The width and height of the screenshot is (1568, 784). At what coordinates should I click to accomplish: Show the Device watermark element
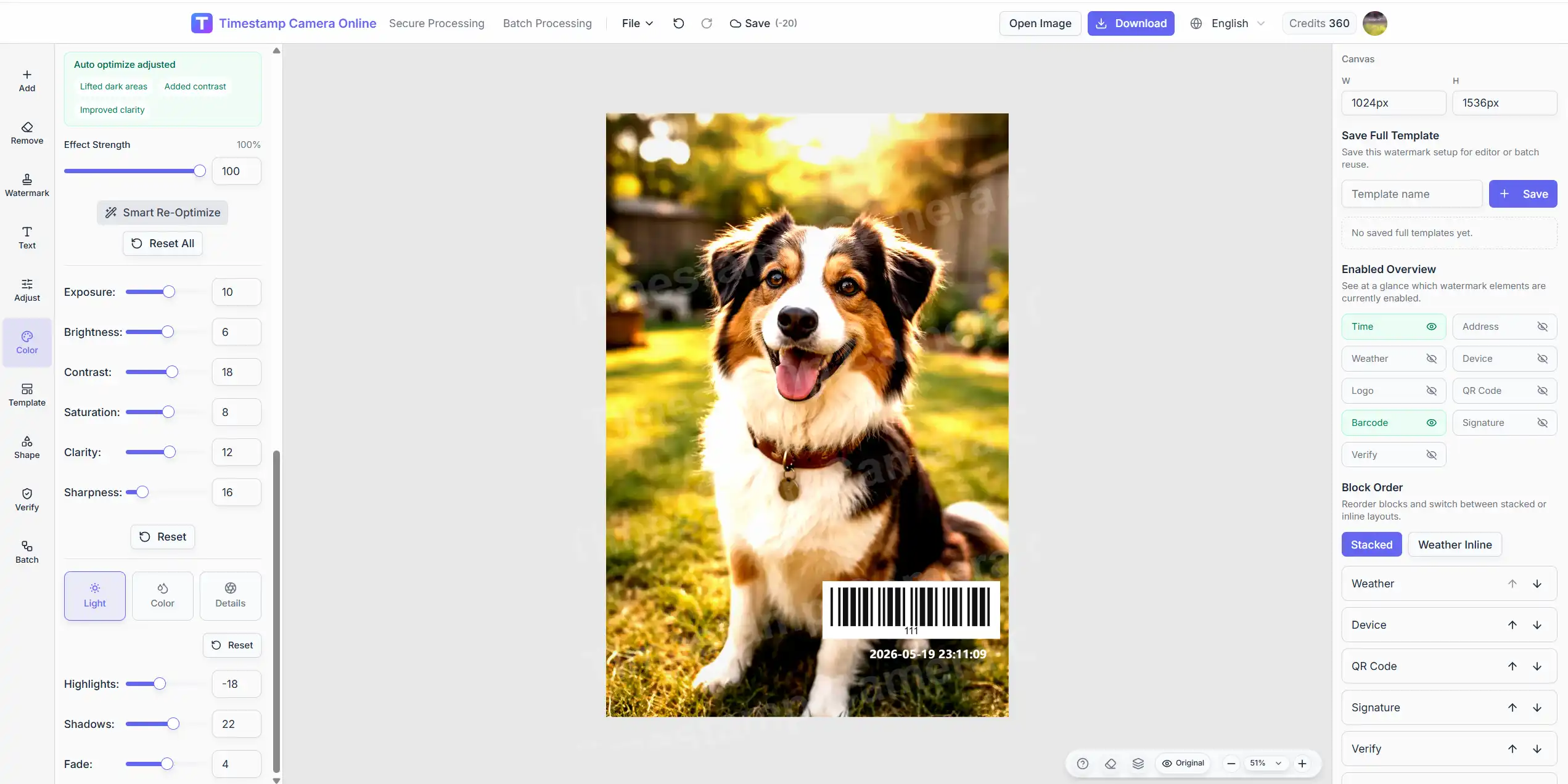1504,359
